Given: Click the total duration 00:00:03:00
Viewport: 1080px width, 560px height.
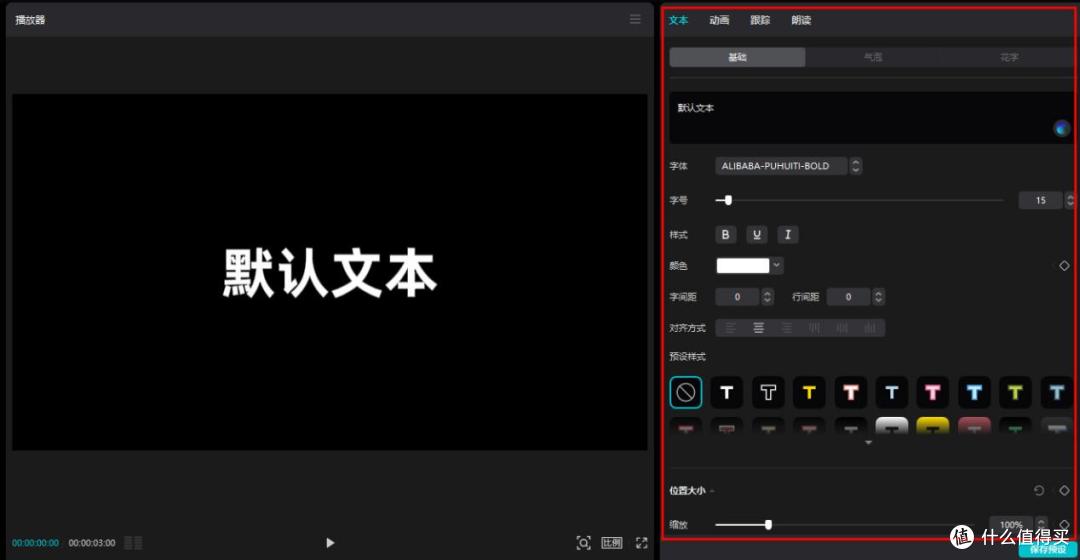Looking at the screenshot, I should coord(92,543).
